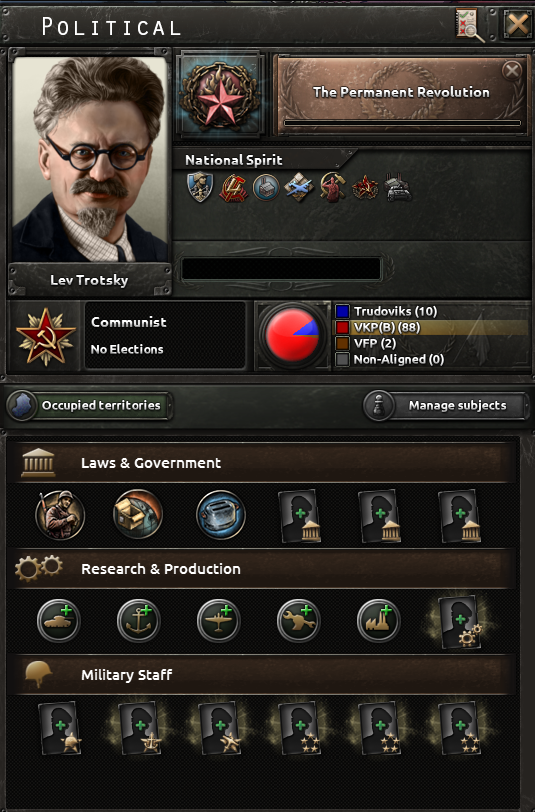Add first political advisor slot

[x=300, y=516]
